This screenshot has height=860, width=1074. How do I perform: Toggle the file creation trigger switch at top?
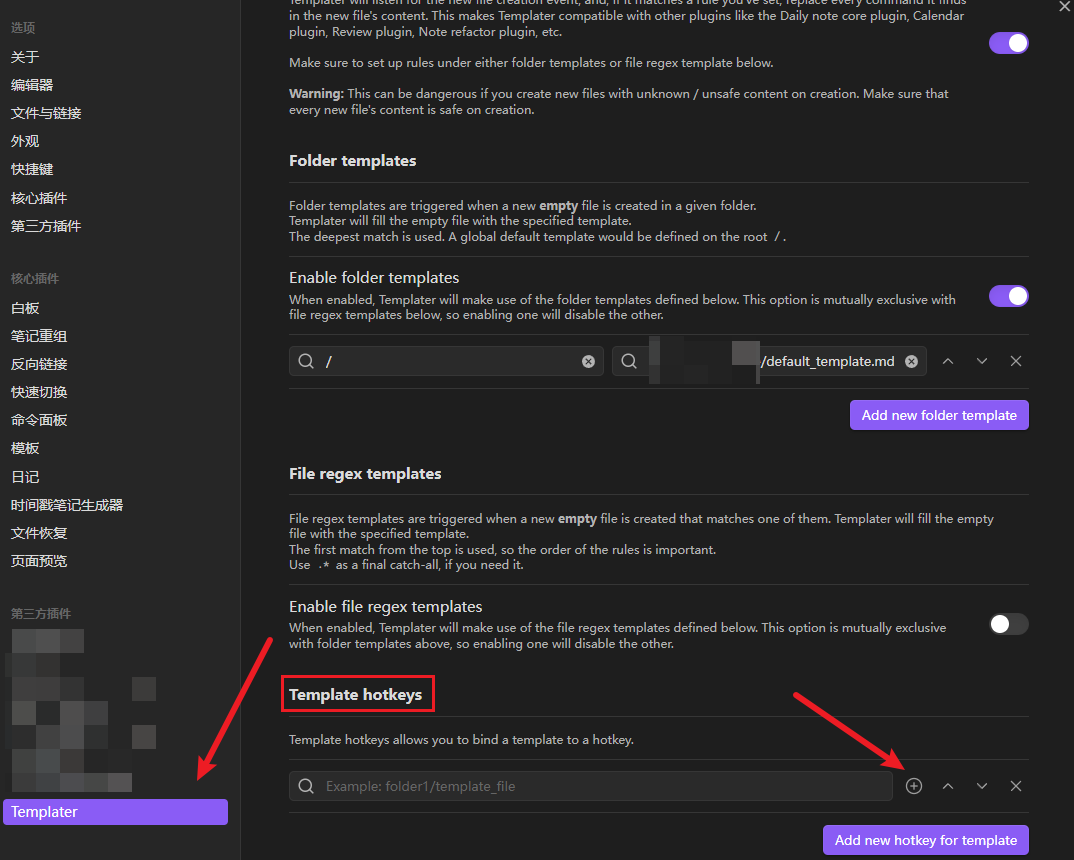[1008, 43]
